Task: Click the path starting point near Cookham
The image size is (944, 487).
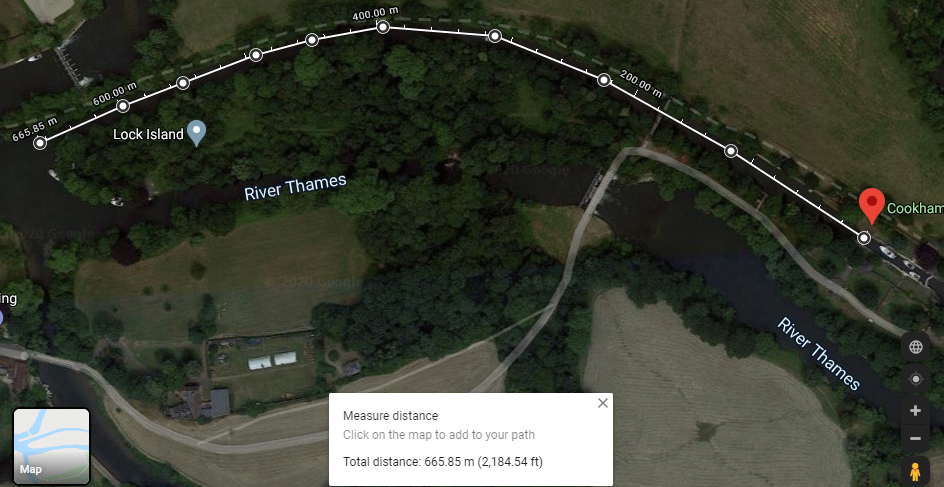Action: tap(864, 238)
